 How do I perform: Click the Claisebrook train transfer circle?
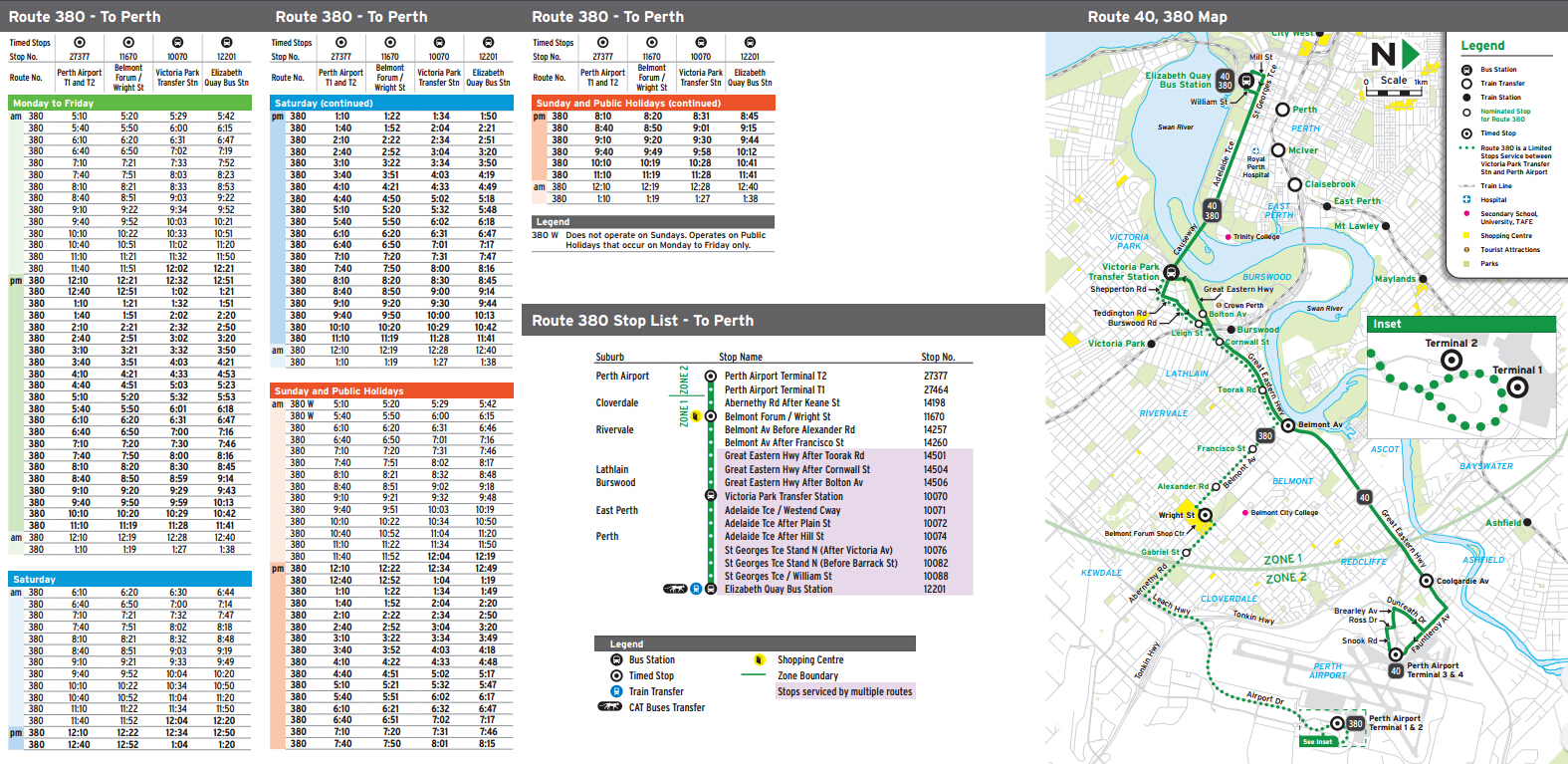(x=1294, y=184)
